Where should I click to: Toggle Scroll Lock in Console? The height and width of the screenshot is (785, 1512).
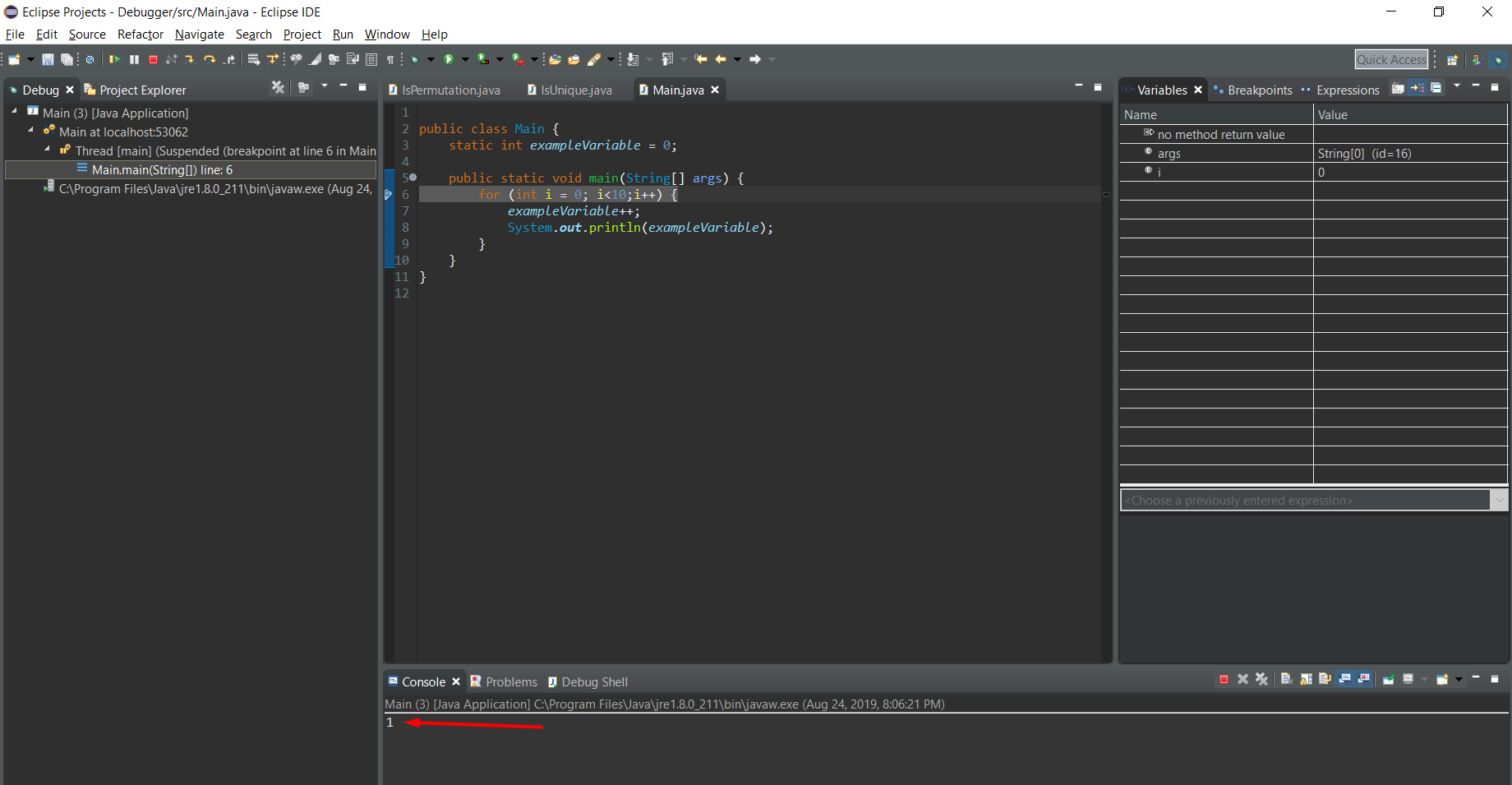click(x=1307, y=679)
